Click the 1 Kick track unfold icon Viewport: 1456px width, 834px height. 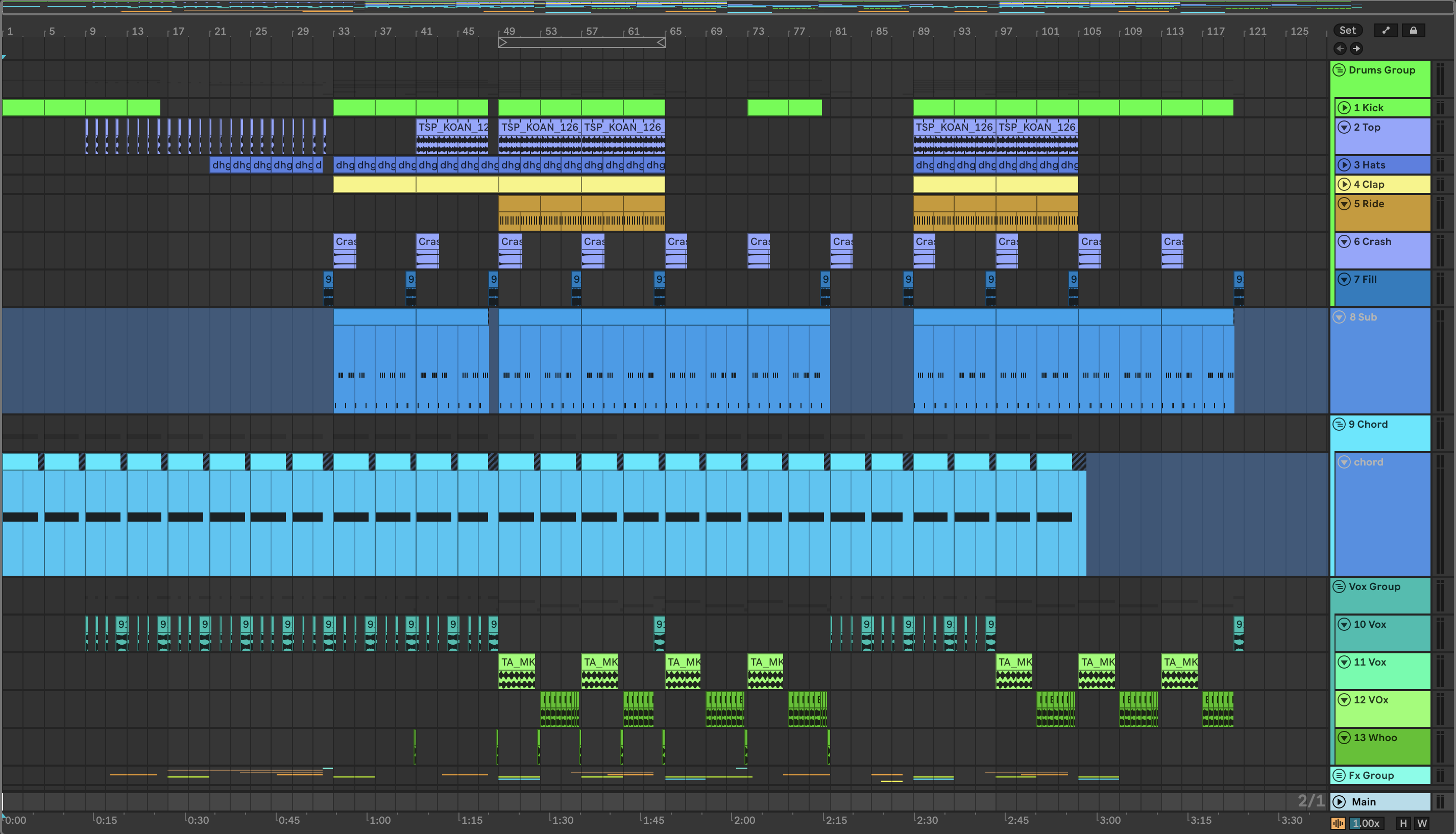tap(1344, 108)
